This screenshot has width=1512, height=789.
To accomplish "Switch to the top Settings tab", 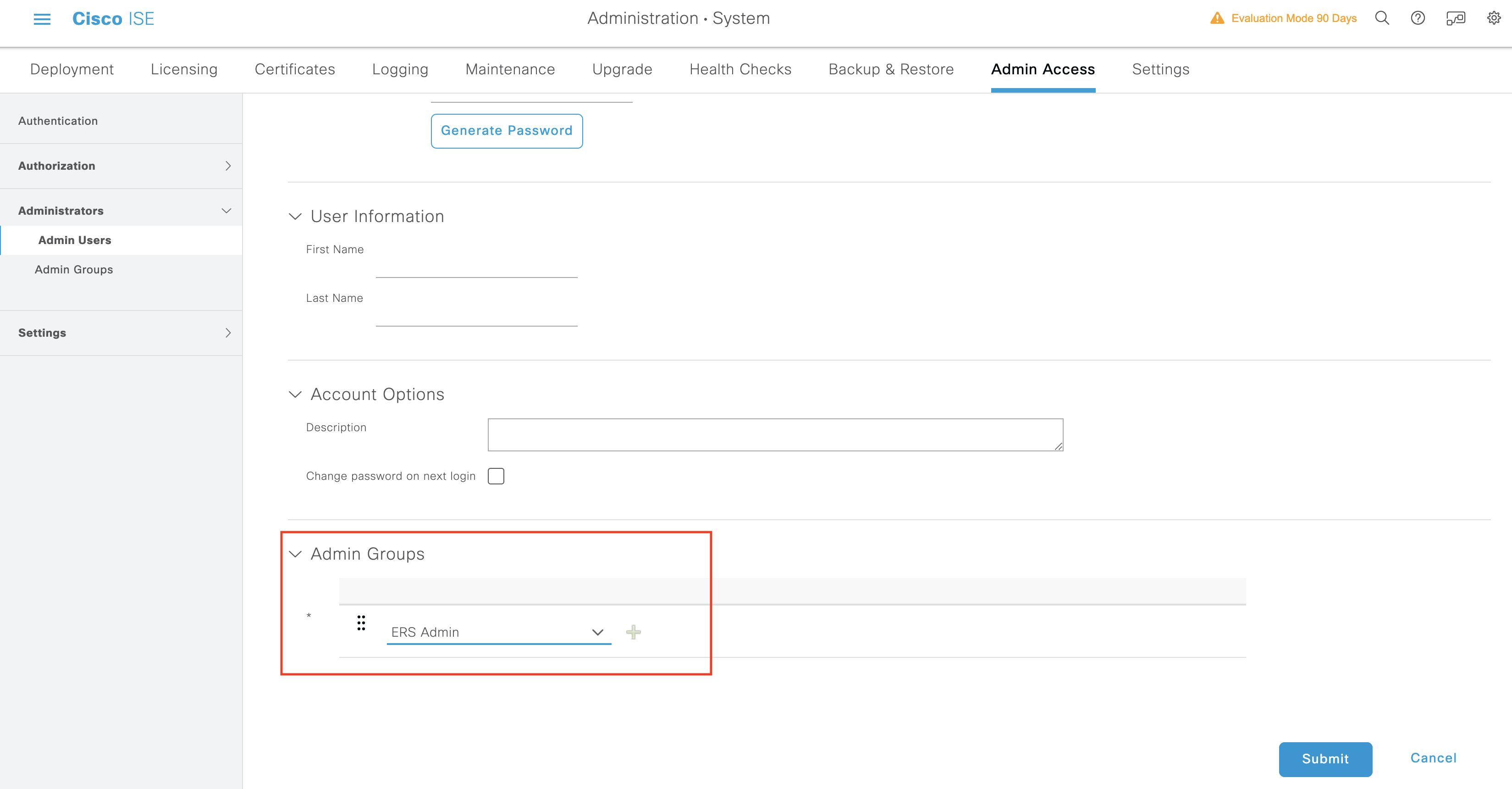I will click(x=1160, y=69).
